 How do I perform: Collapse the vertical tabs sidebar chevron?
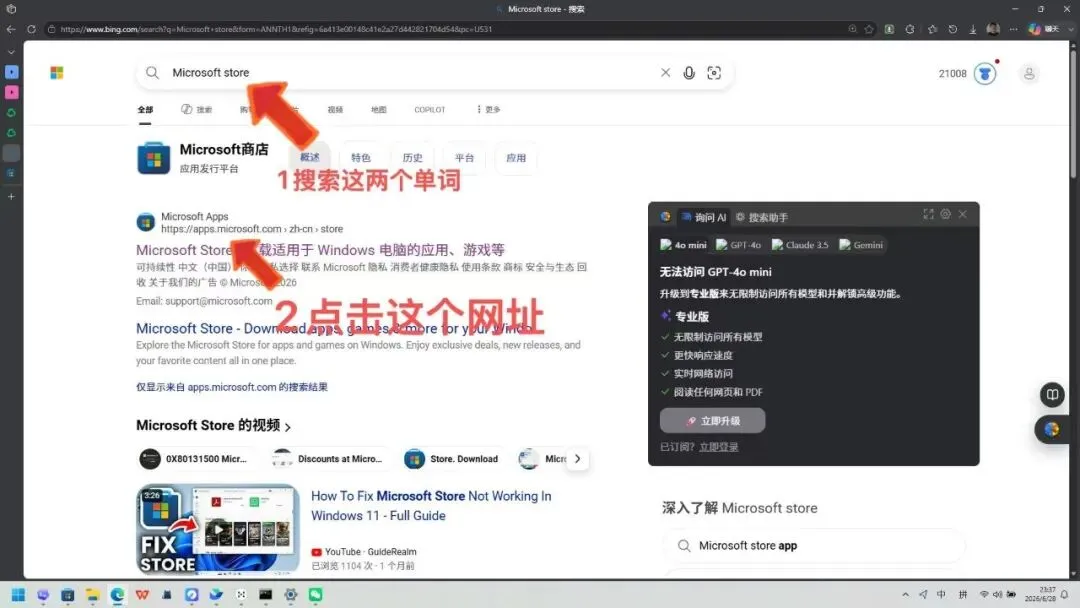(11, 52)
